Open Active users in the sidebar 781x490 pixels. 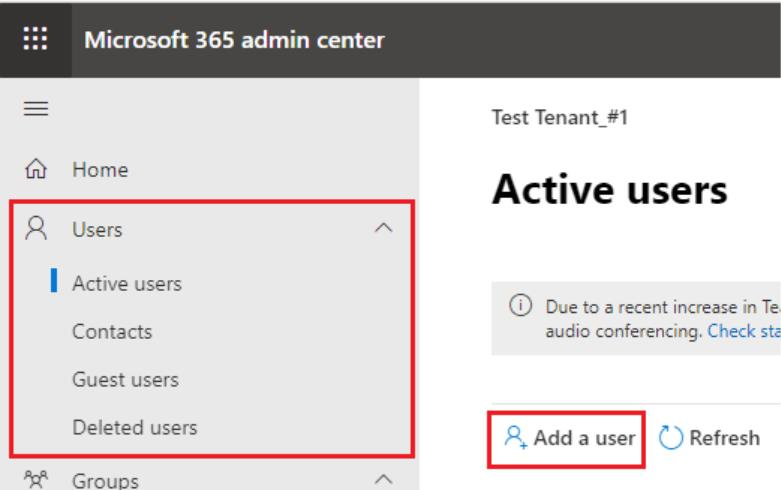coord(126,284)
